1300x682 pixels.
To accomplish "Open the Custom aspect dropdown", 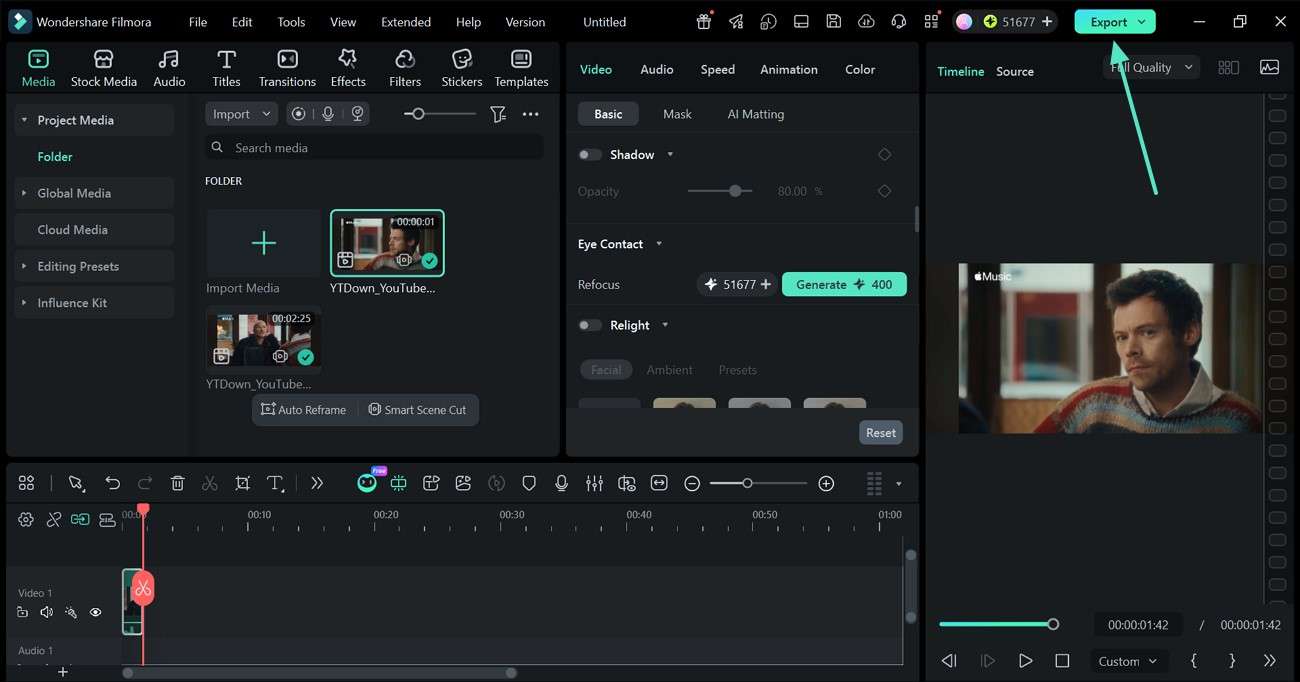I will pyautogui.click(x=1127, y=661).
